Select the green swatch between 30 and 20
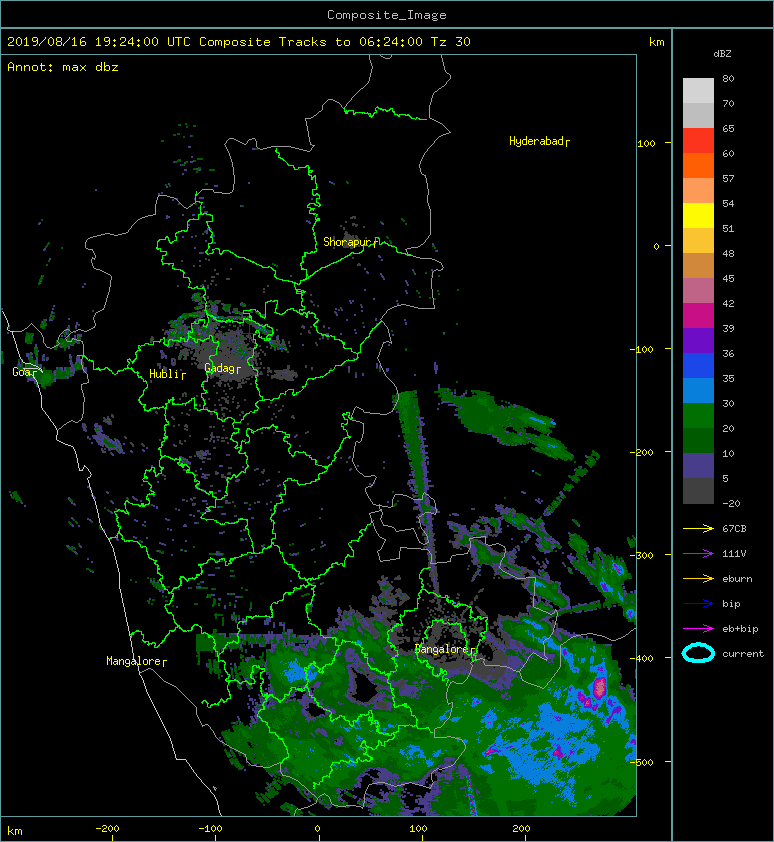The image size is (774, 842). pyautogui.click(x=698, y=416)
